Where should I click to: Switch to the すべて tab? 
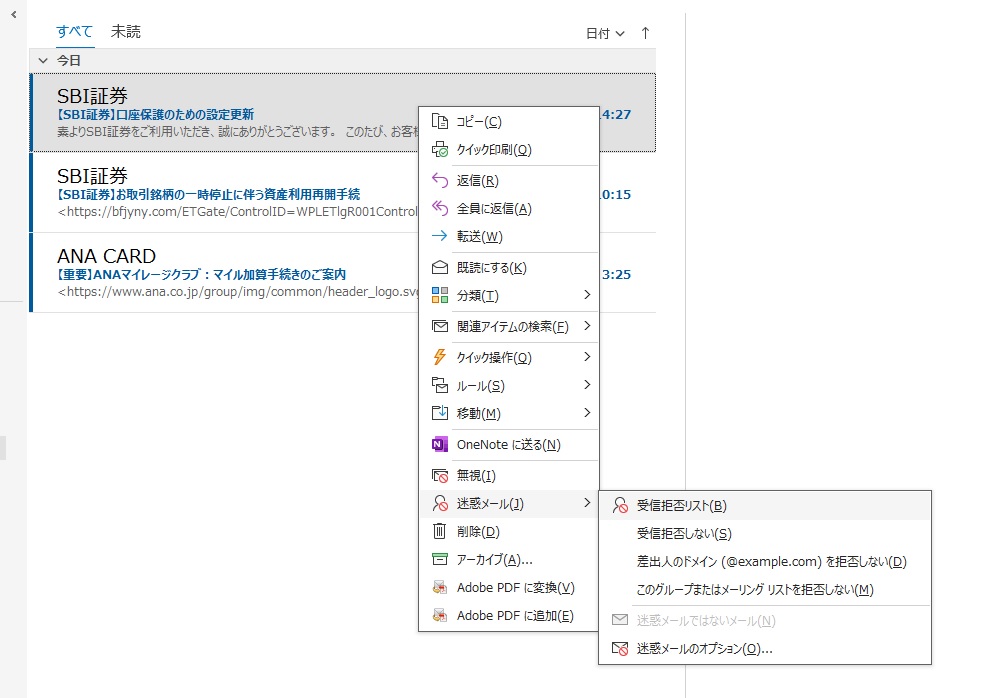[74, 31]
